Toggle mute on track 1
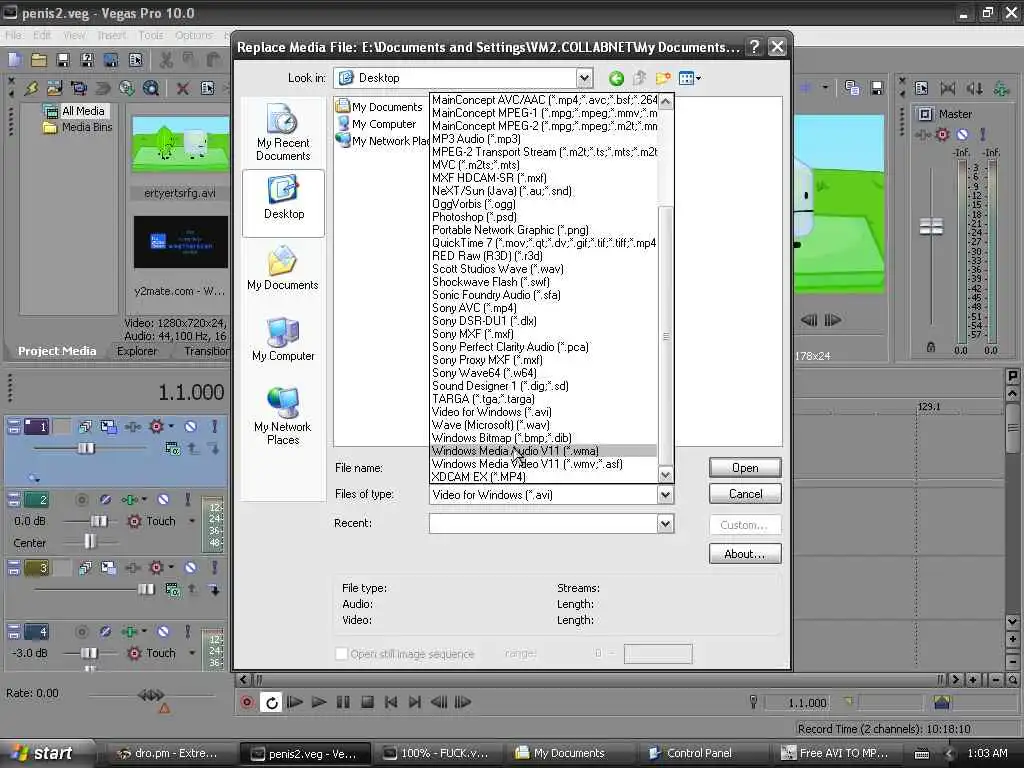 190,426
